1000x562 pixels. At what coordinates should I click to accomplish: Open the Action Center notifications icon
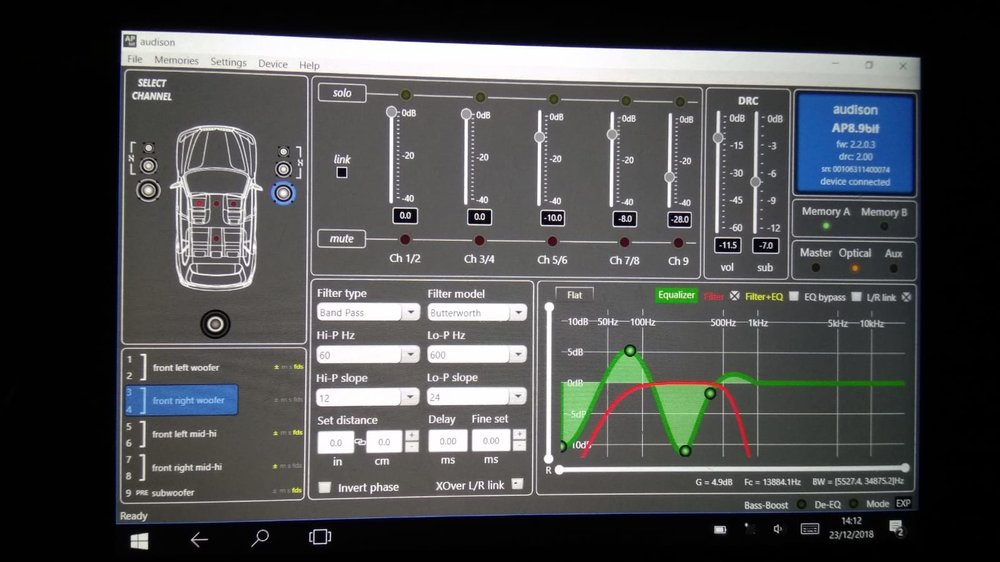click(896, 528)
